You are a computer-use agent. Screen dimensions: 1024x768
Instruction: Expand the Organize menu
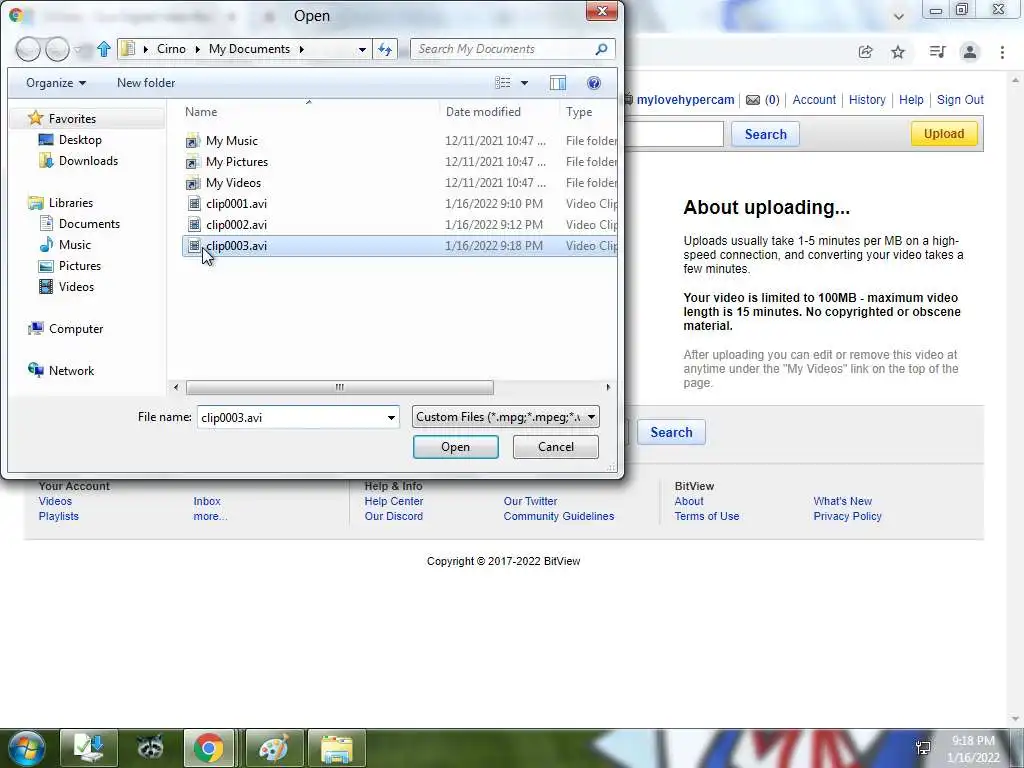click(x=56, y=83)
